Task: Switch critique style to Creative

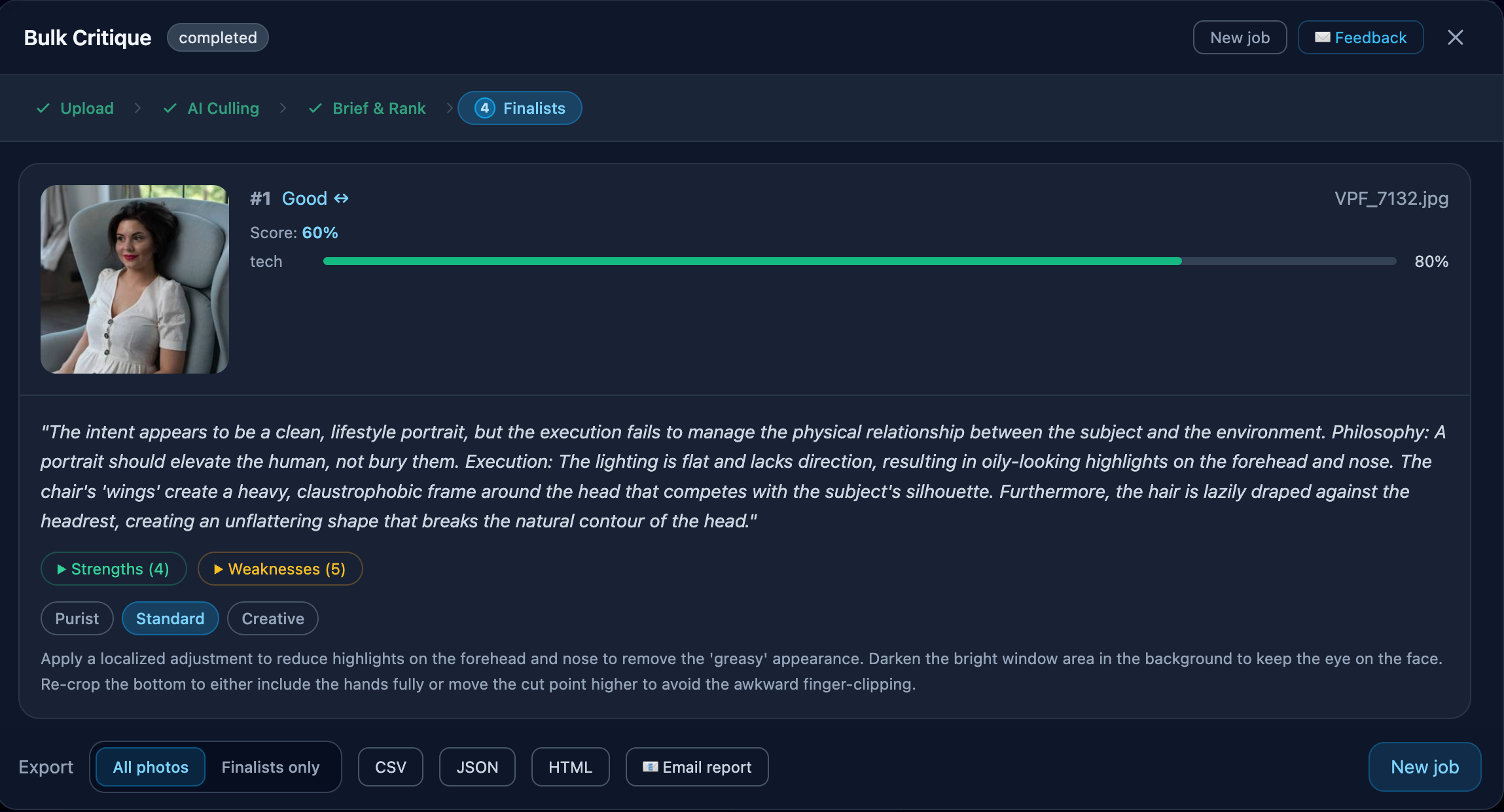Action: point(272,618)
